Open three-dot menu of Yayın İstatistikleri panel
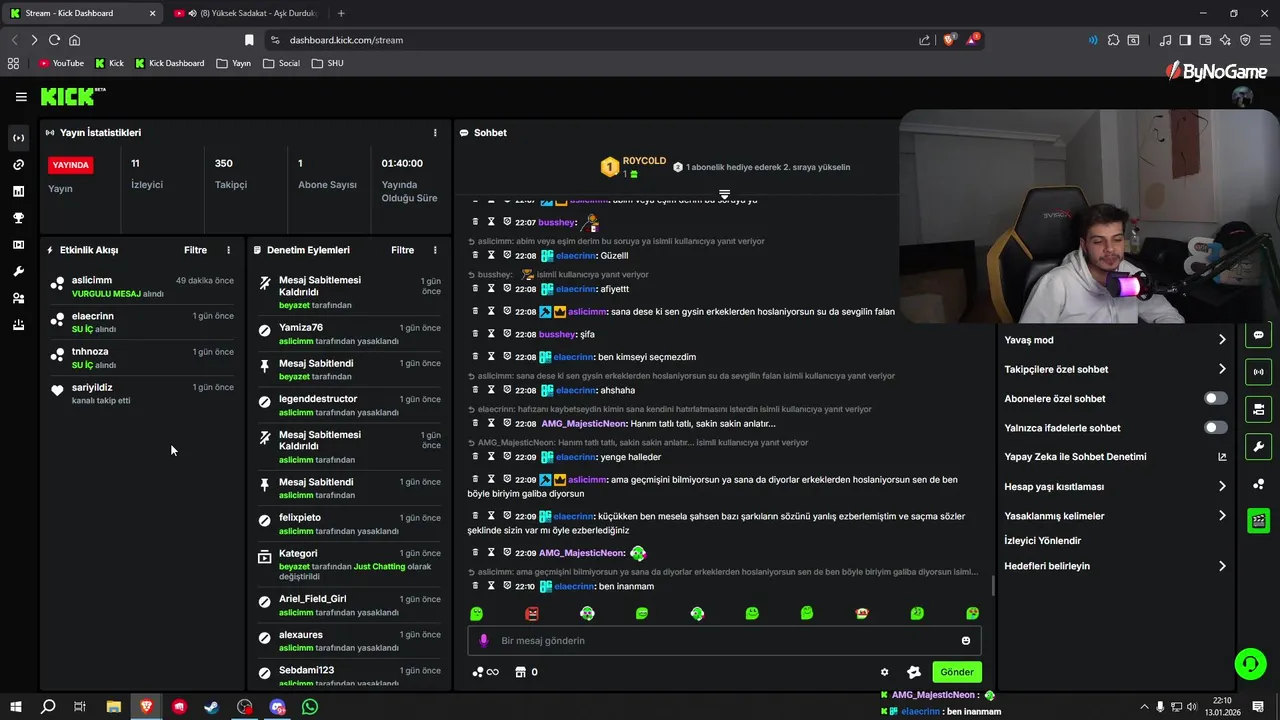Screen dimensions: 1280x720 [435, 133]
